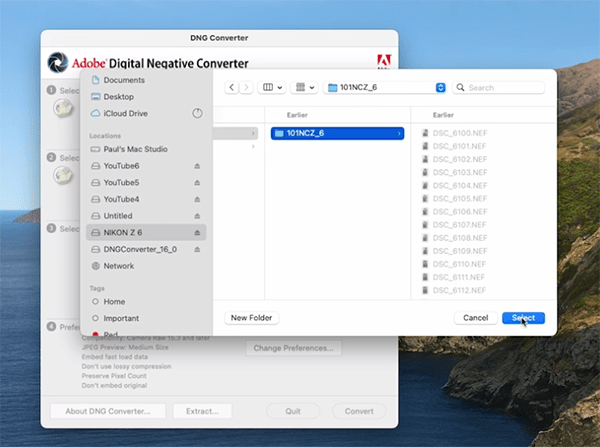Click the Desktop sidebar icon

coord(95,96)
